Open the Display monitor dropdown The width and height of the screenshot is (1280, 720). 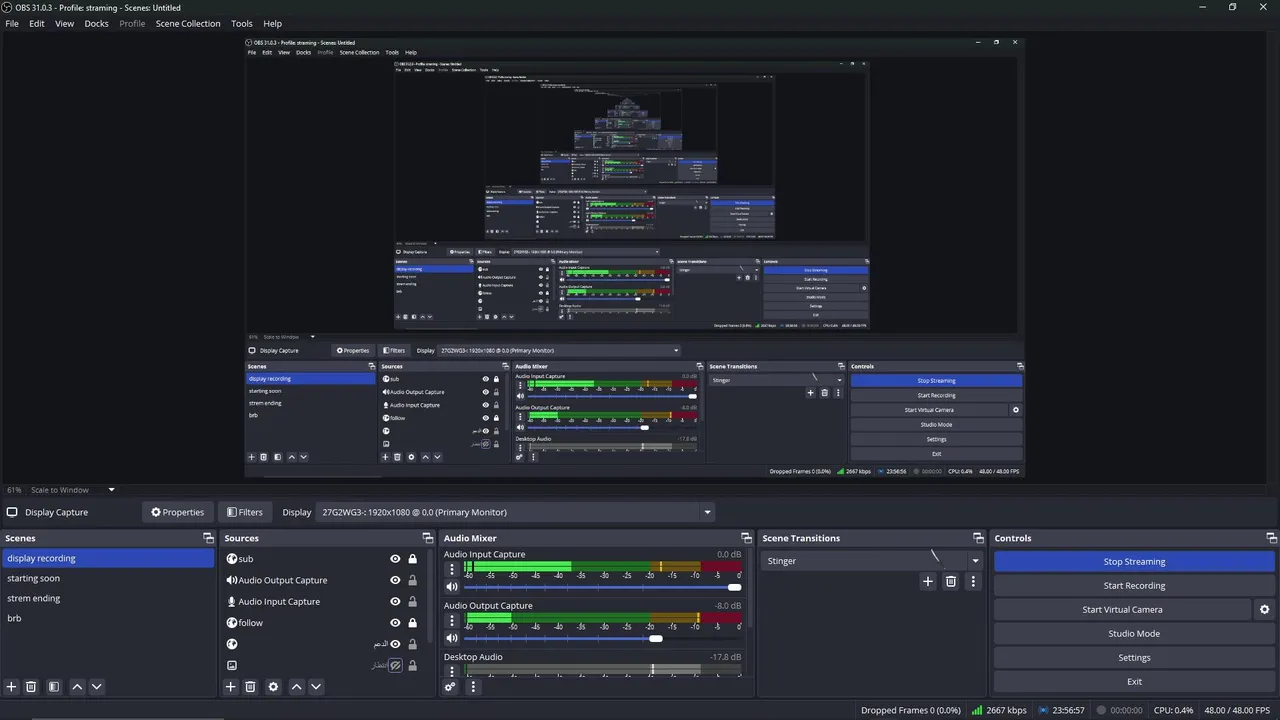coord(516,512)
